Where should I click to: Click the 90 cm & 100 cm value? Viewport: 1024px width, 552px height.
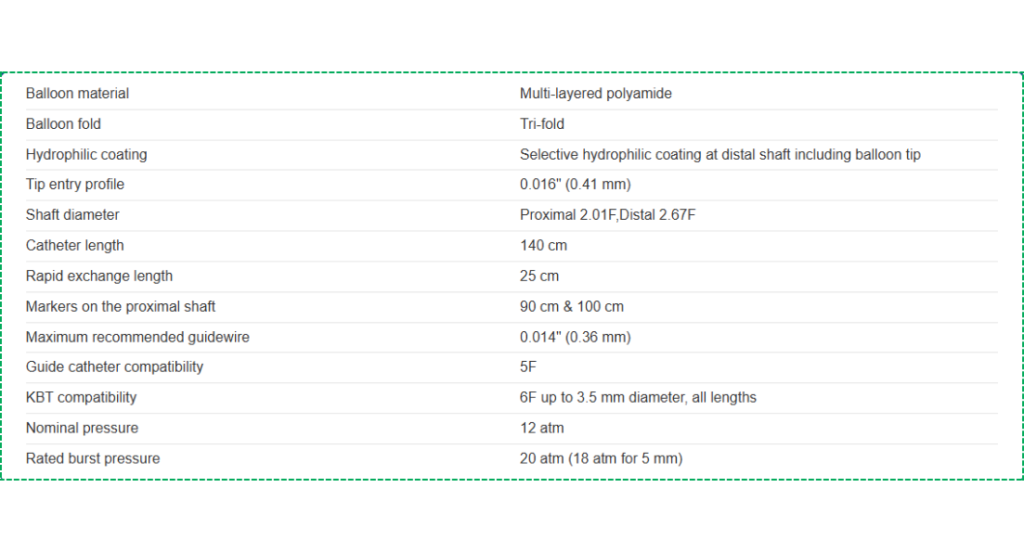pos(571,307)
